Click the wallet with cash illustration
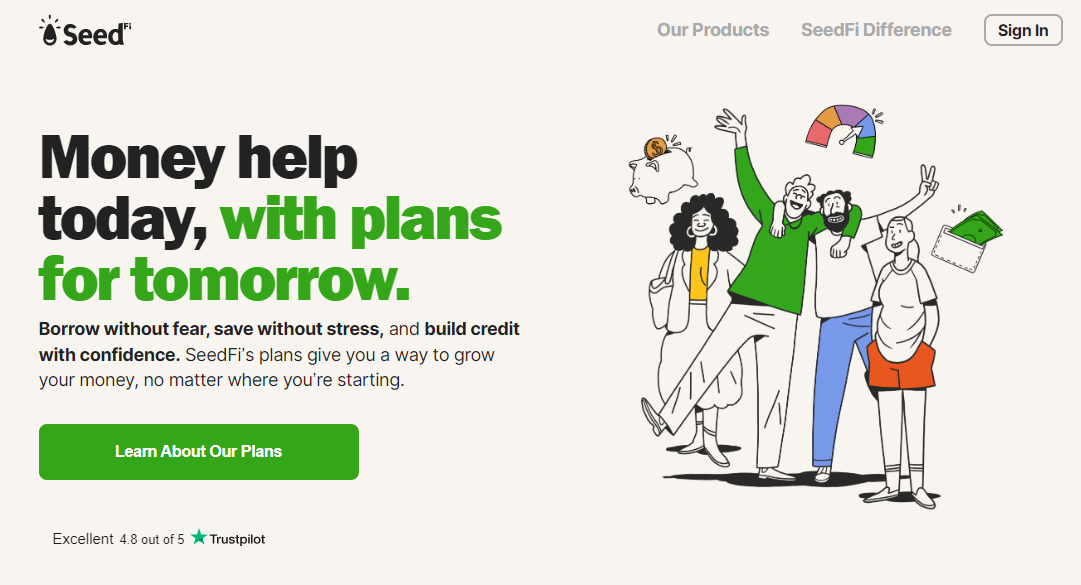 pyautogui.click(x=965, y=238)
